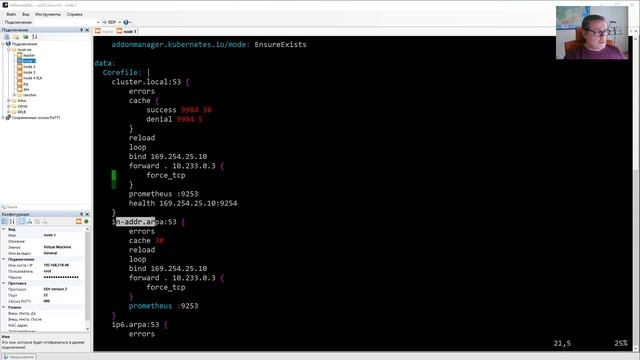Click the green view icon in connections toolbar
640x360 pixels.
[25, 37]
